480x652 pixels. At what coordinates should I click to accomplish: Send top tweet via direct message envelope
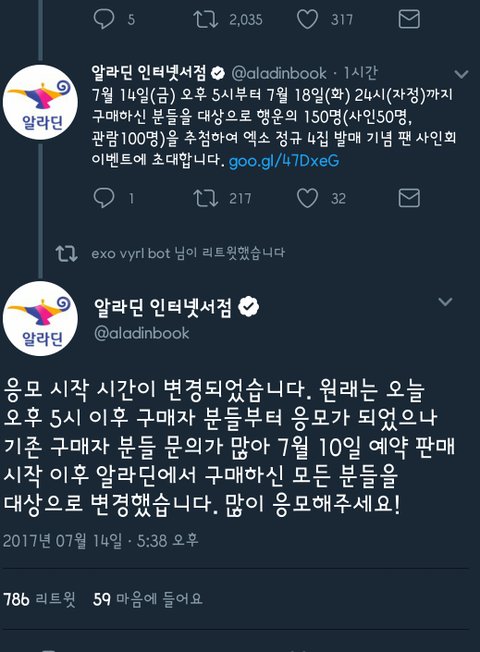[x=409, y=19]
